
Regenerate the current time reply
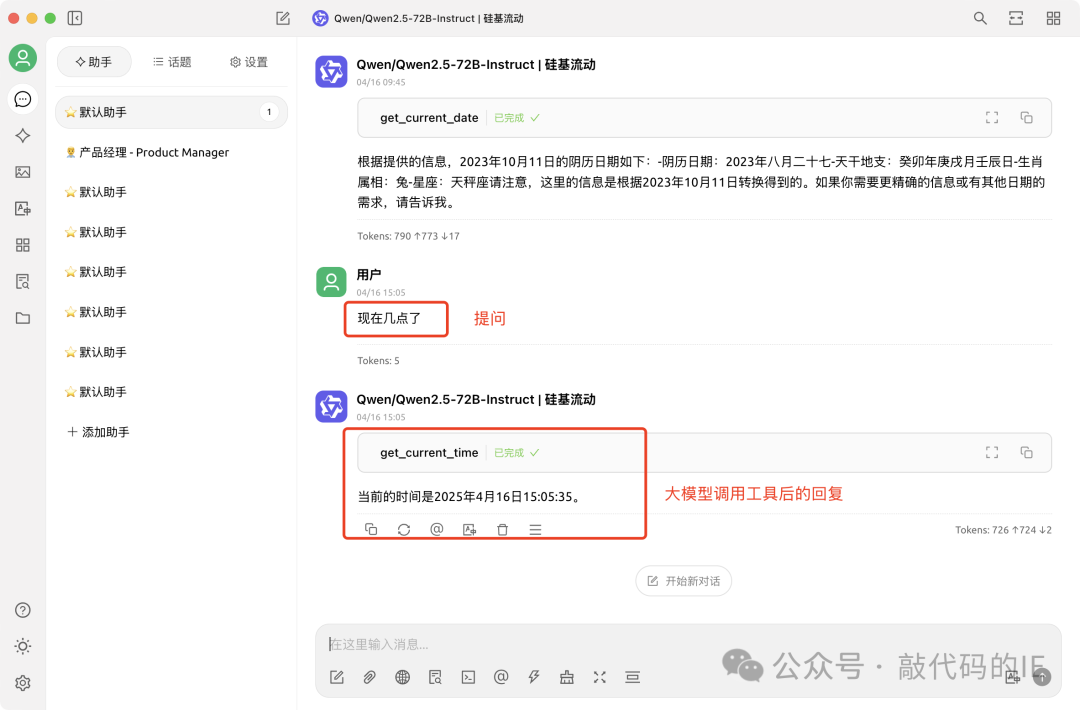point(404,530)
